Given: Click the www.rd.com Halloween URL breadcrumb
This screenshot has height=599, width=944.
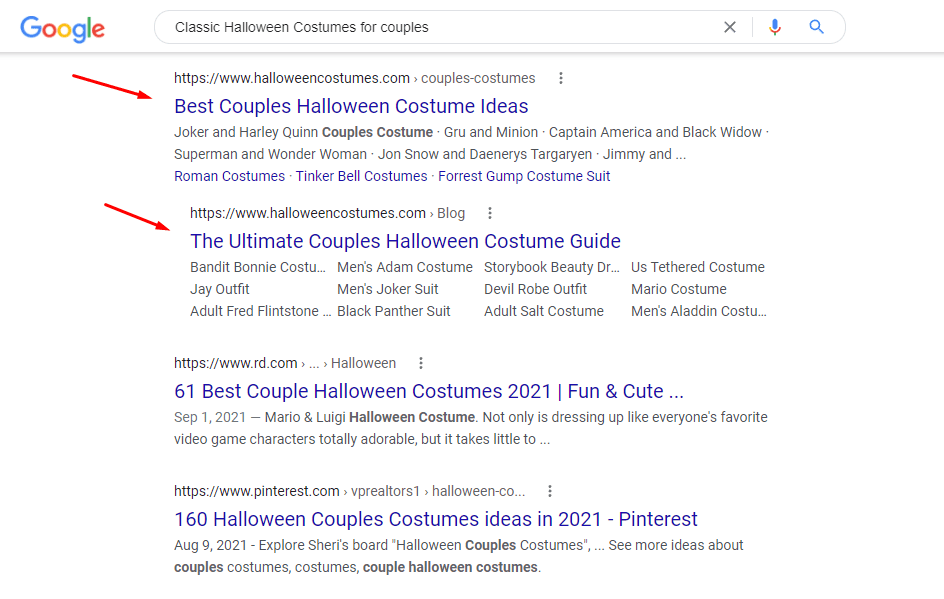Looking at the screenshot, I should click(x=285, y=363).
